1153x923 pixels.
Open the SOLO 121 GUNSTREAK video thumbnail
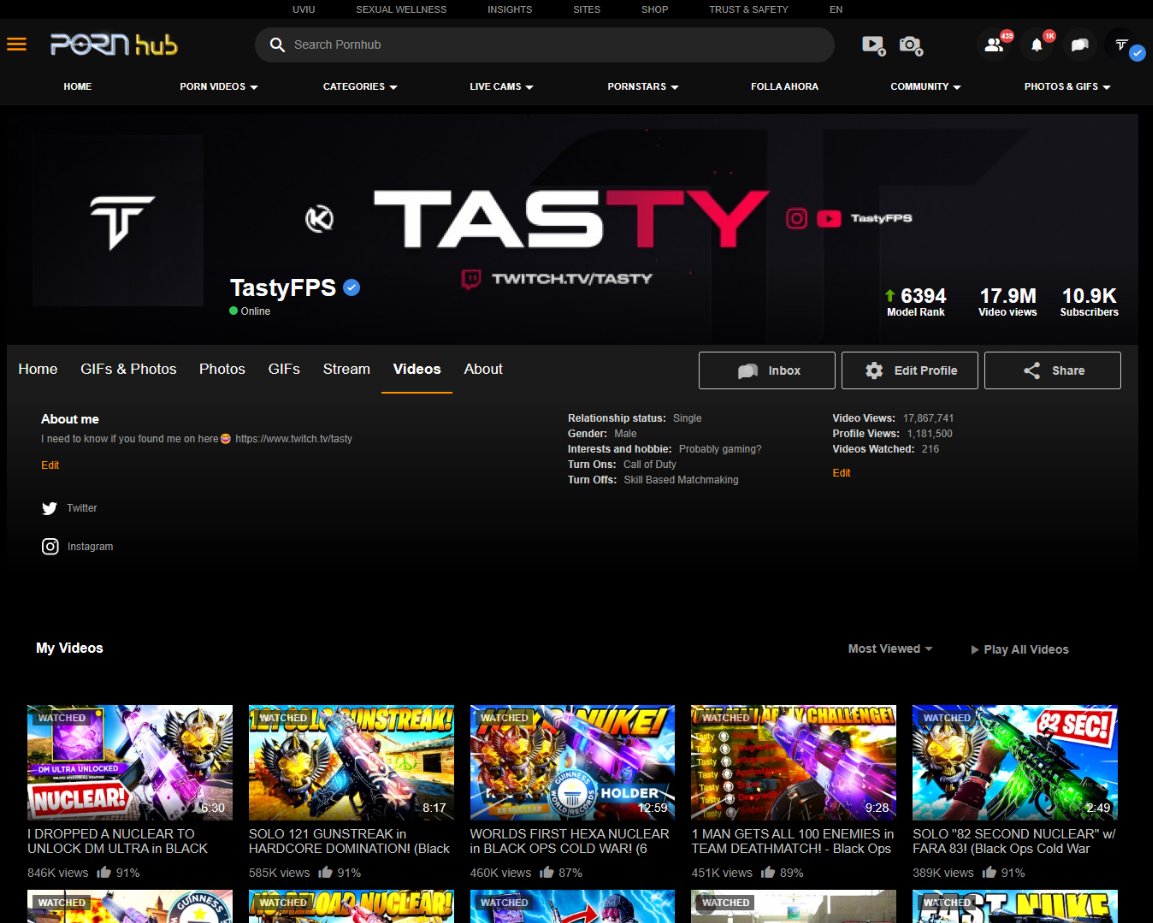click(351, 763)
